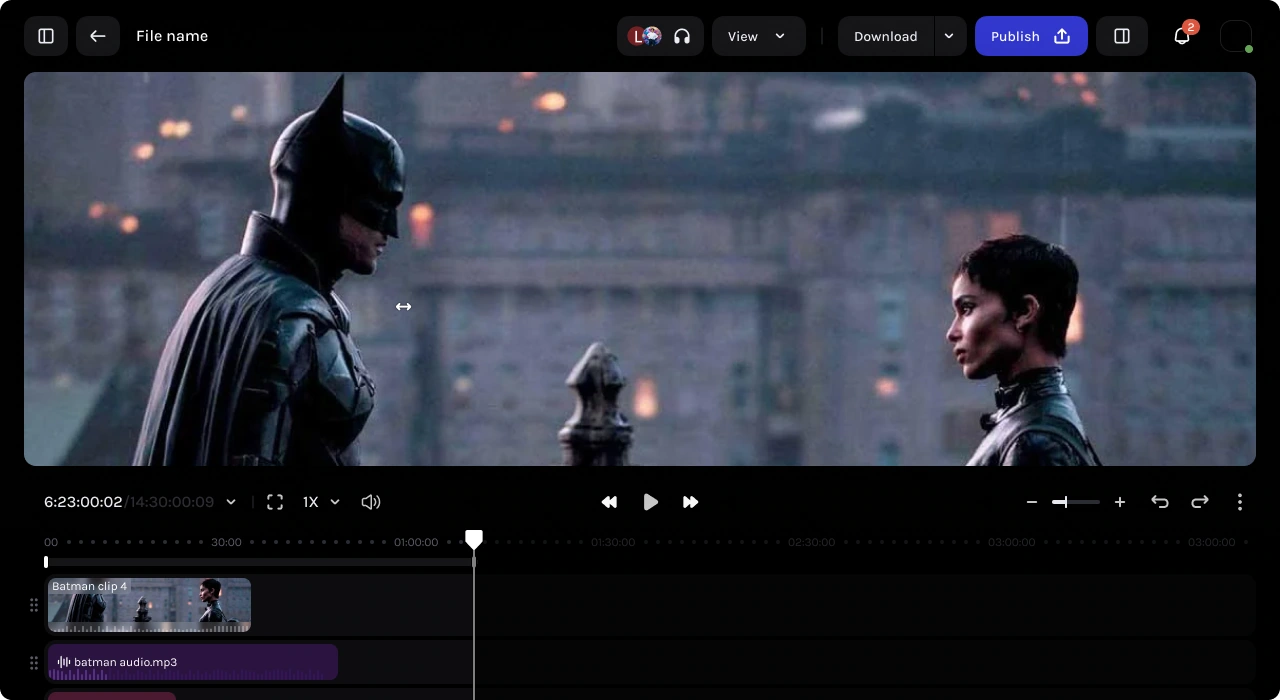Click the Publish button
The image size is (1280, 700).
point(1031,36)
